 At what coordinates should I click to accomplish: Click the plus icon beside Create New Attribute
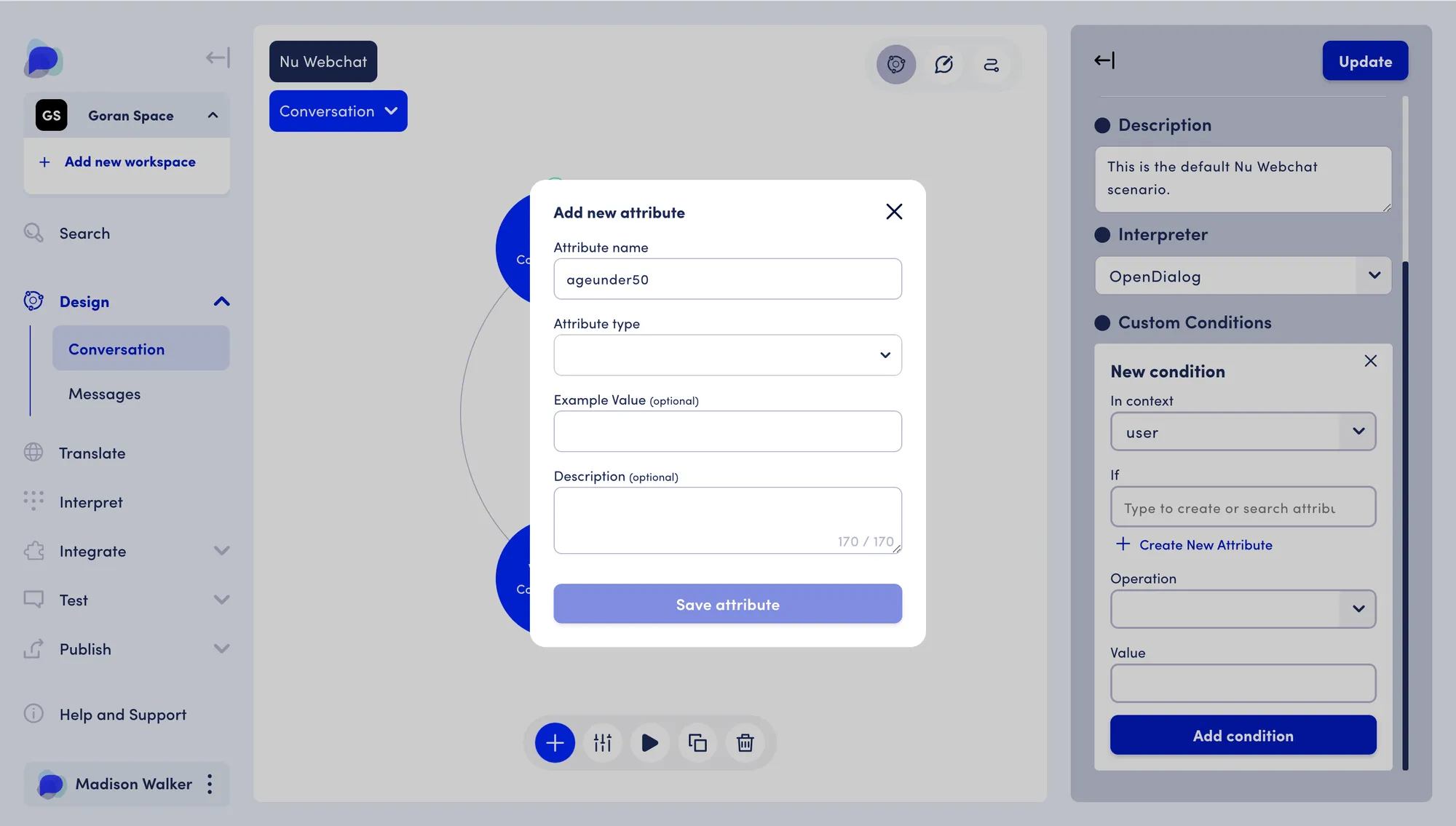click(x=1123, y=544)
